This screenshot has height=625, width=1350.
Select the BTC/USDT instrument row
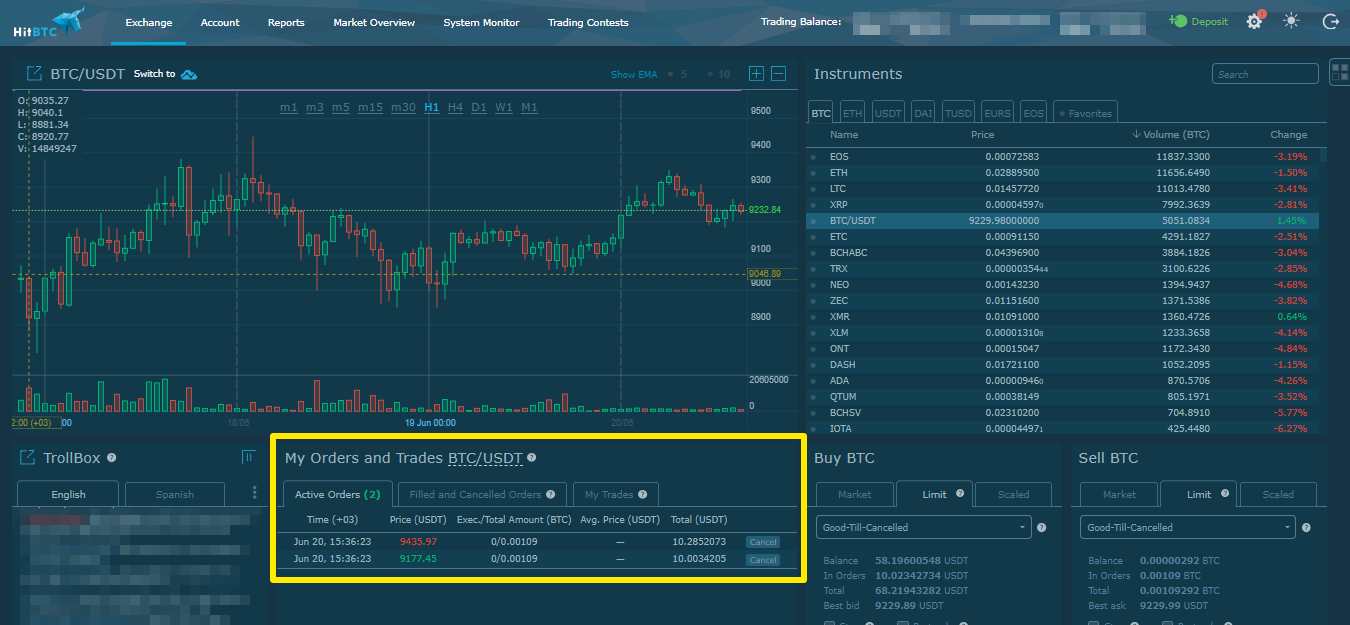(1063, 221)
